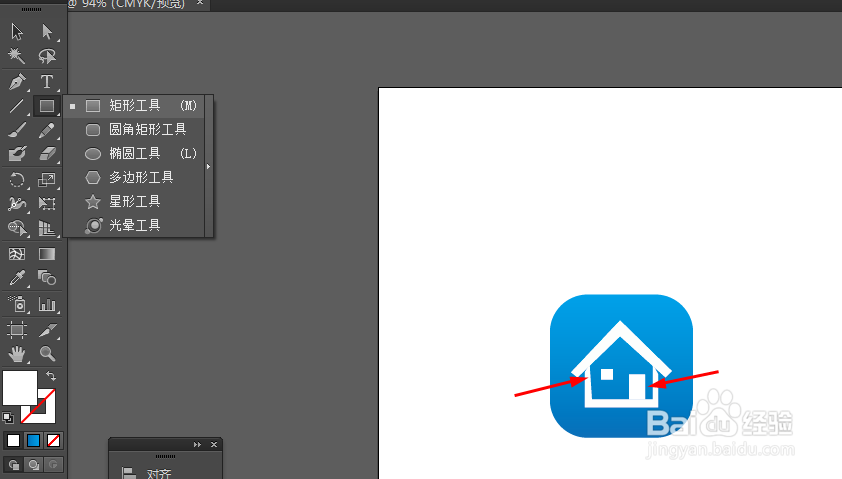
Task: Choose 星形工具 from the flyout menu
Action: click(134, 201)
